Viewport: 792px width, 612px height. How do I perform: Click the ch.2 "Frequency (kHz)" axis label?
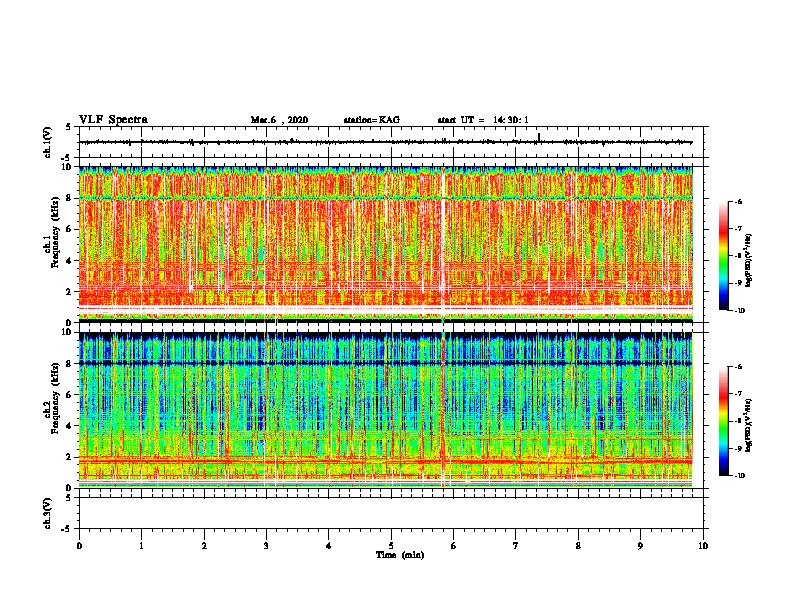[56, 399]
